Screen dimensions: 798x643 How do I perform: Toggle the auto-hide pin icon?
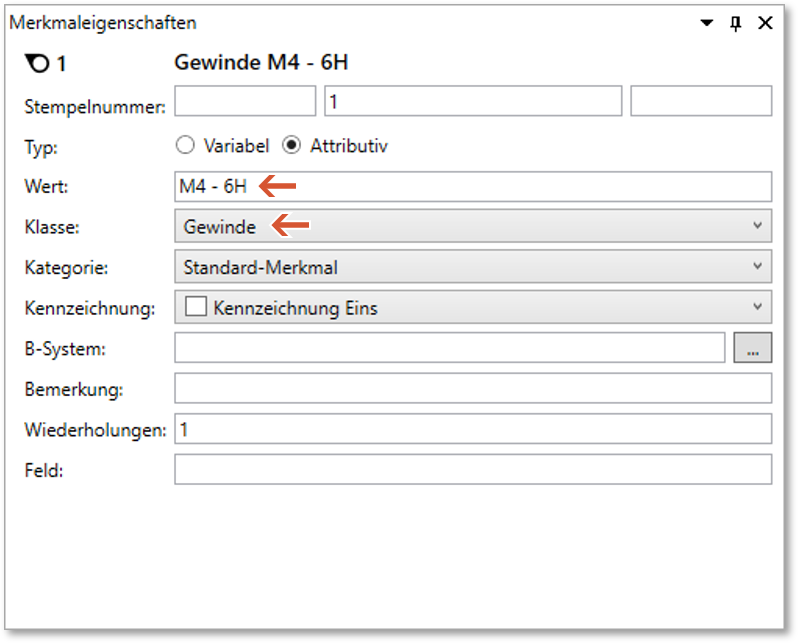(736, 23)
